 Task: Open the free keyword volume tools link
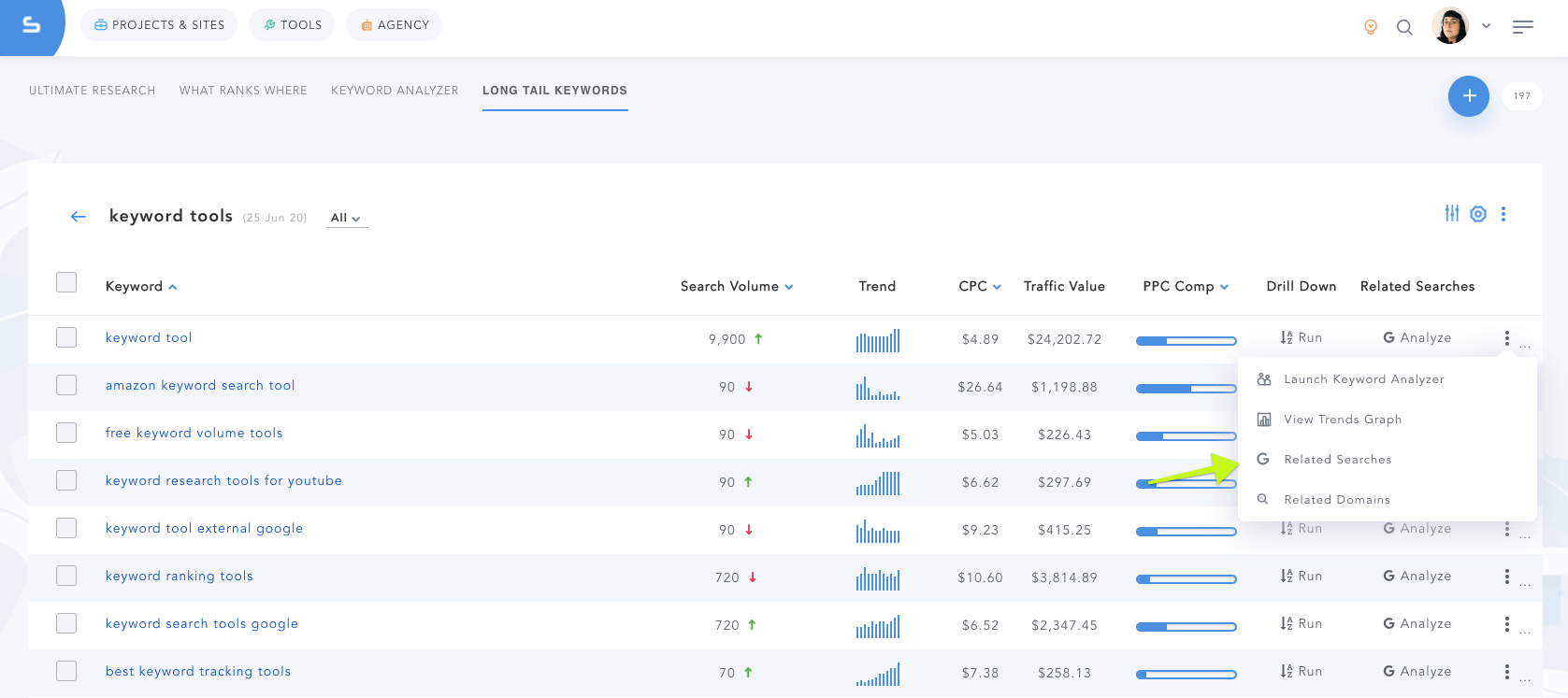click(x=194, y=433)
